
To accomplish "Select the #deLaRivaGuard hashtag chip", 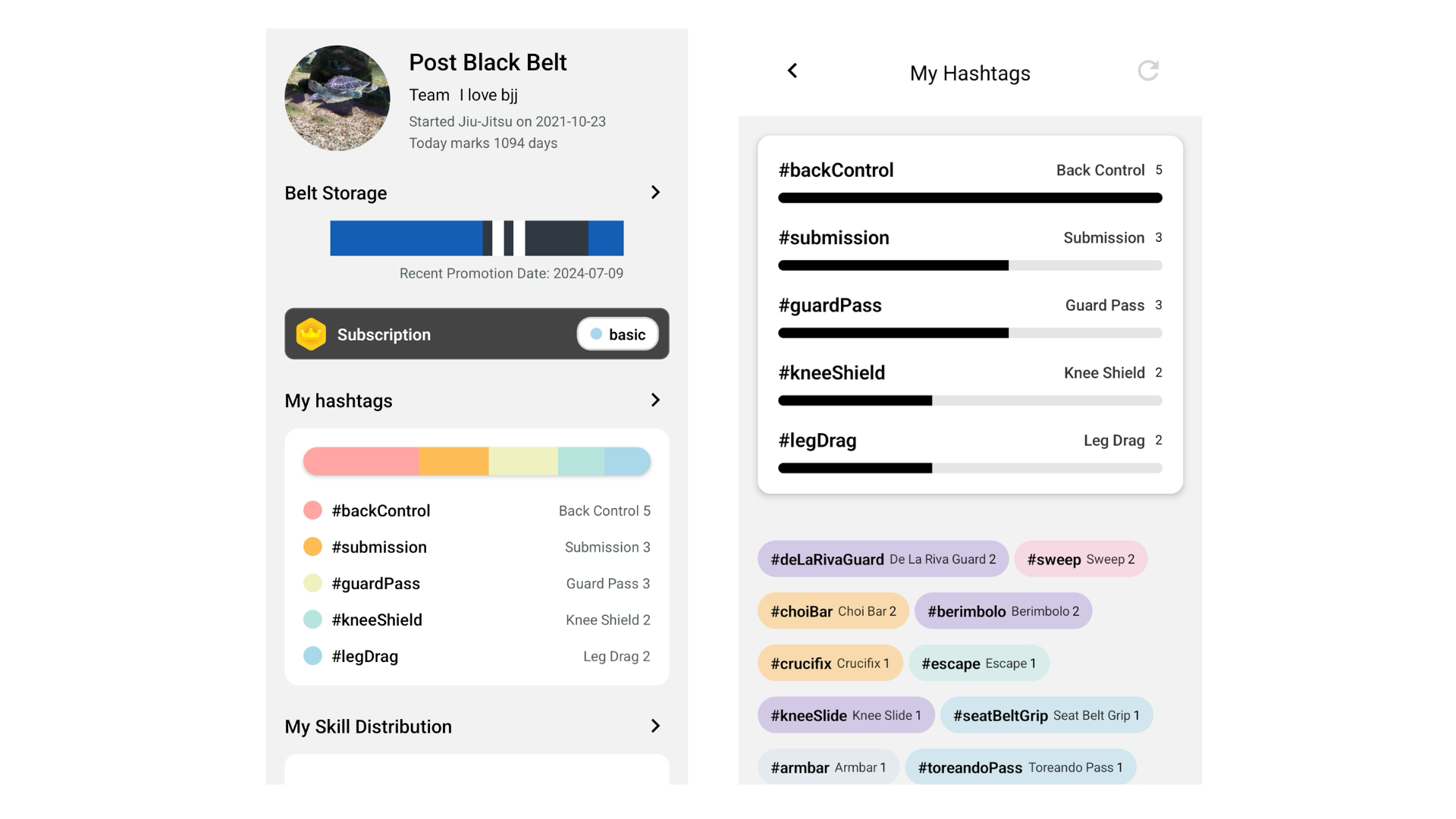I will [883, 560].
